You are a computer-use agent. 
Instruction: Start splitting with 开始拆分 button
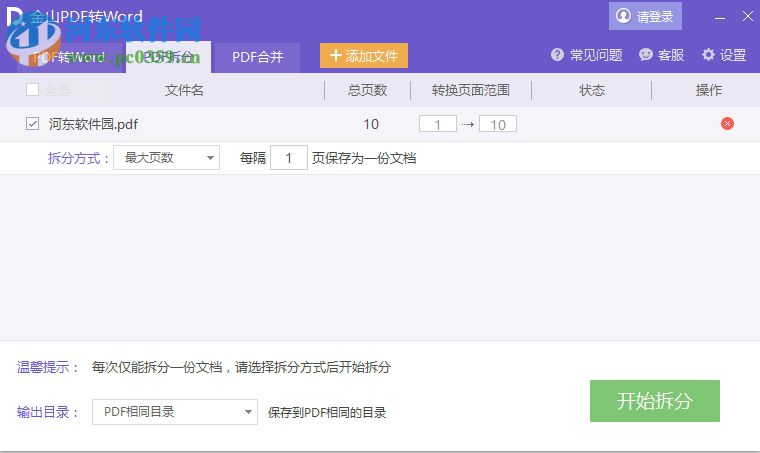[654, 401]
